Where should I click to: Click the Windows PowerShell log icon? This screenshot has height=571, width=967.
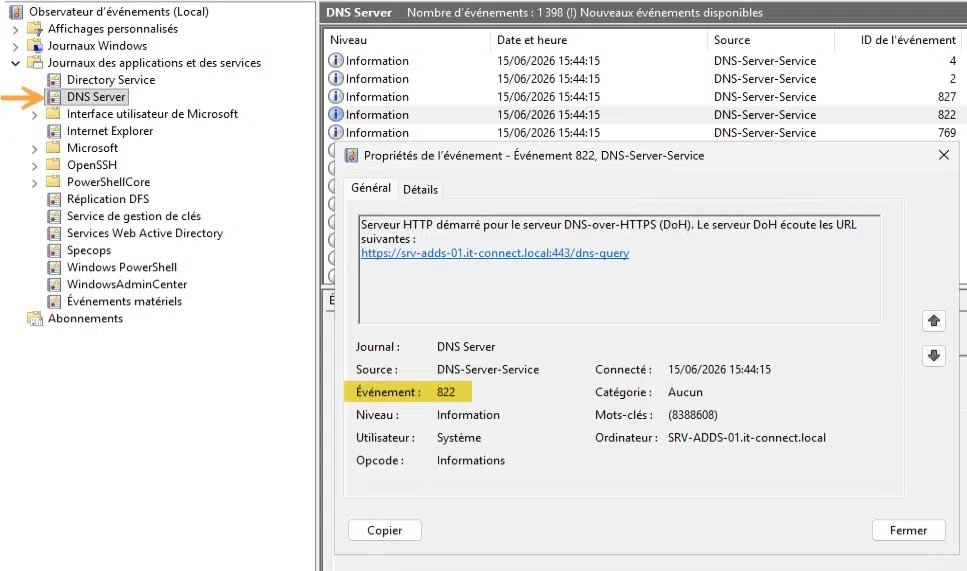(x=54, y=268)
